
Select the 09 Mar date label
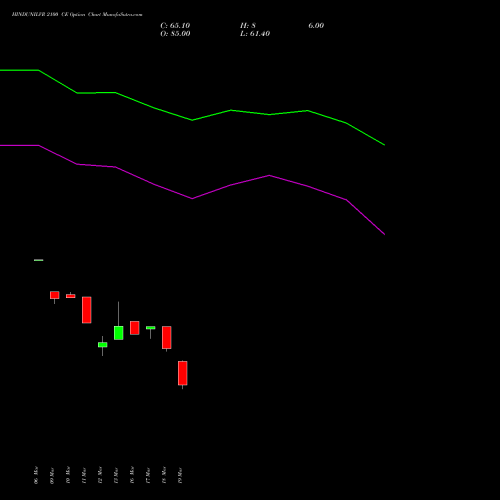coord(52,475)
